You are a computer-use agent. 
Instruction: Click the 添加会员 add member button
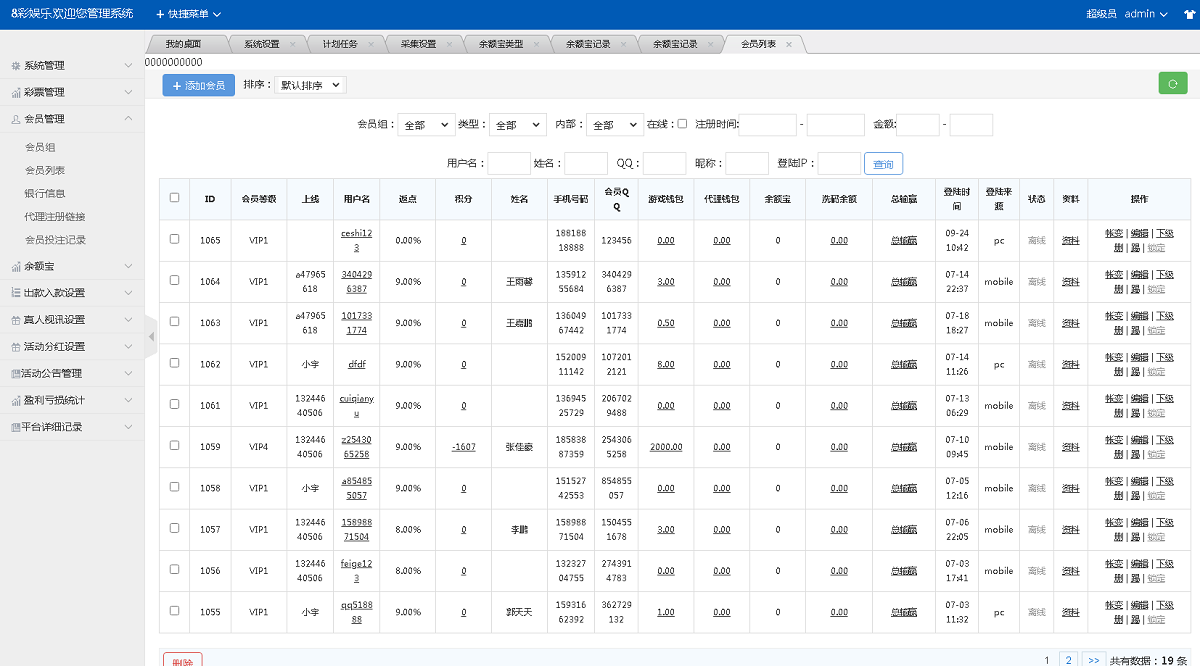click(199, 85)
